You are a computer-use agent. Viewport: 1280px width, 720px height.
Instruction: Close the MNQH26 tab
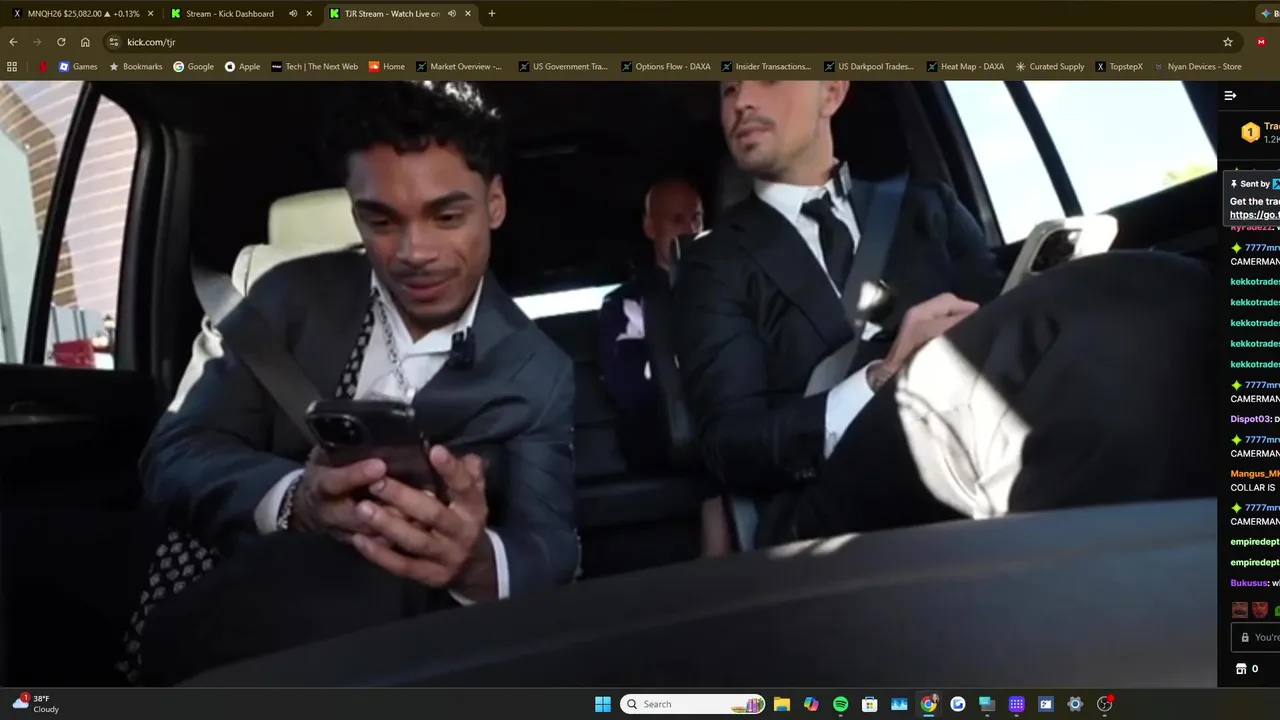click(x=151, y=14)
